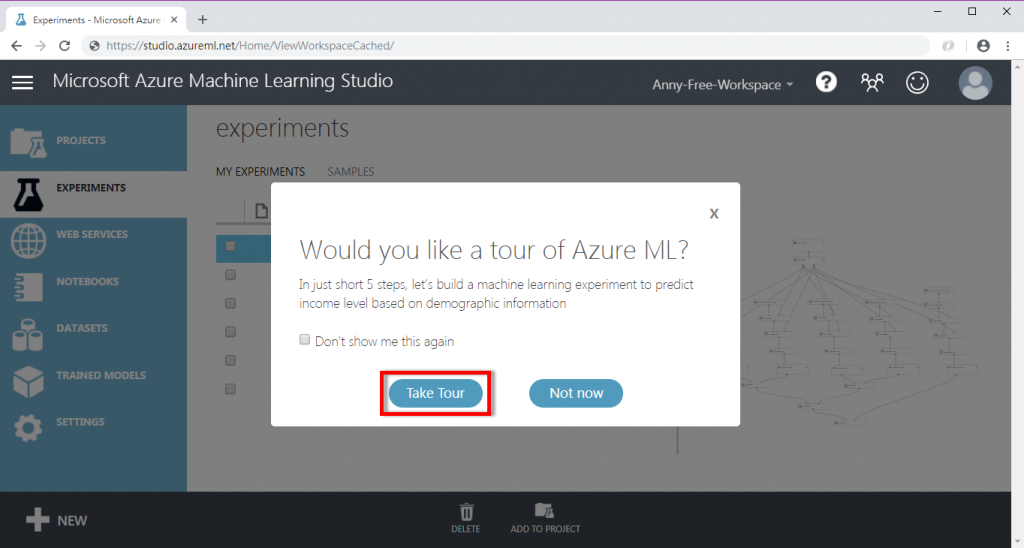Open the browser profile icon
Image resolution: width=1024 pixels, height=548 pixels.
(x=984, y=46)
